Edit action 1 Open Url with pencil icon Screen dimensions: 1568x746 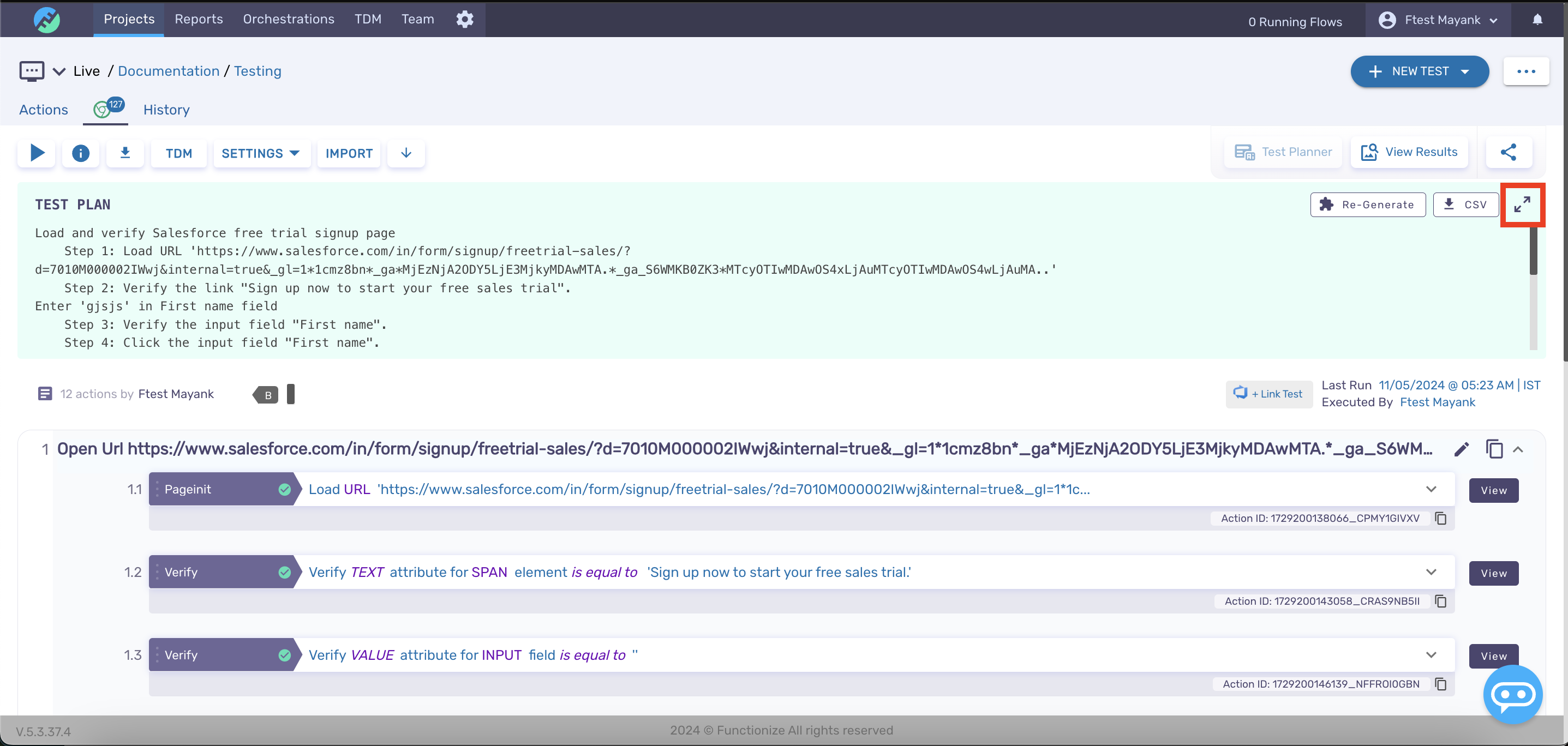[1462, 450]
